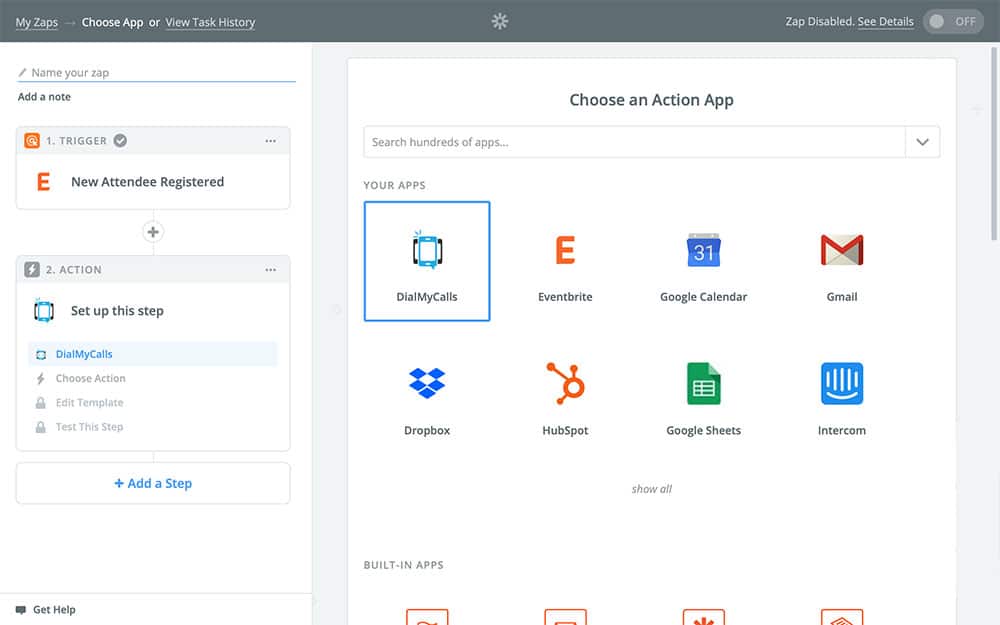Click the See Details link
Image resolution: width=1000 pixels, height=625 pixels.
(x=885, y=22)
